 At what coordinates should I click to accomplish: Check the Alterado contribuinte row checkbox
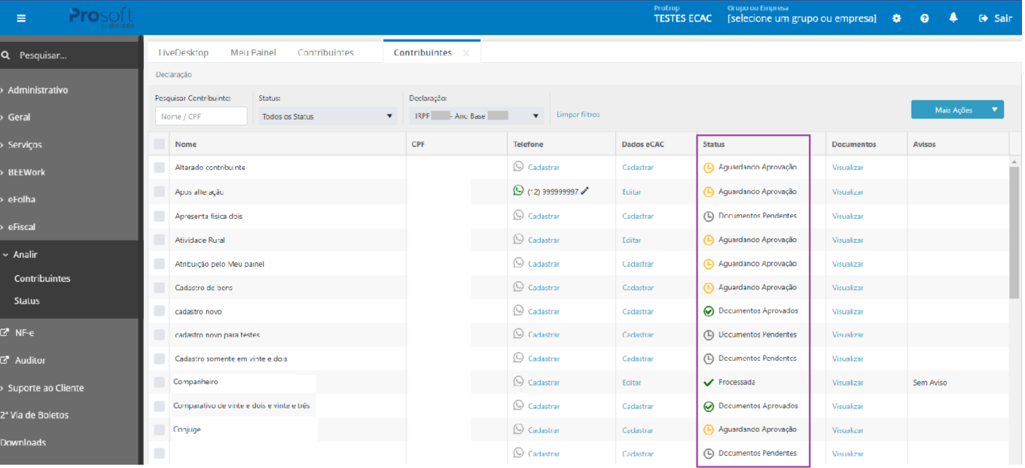point(160,167)
